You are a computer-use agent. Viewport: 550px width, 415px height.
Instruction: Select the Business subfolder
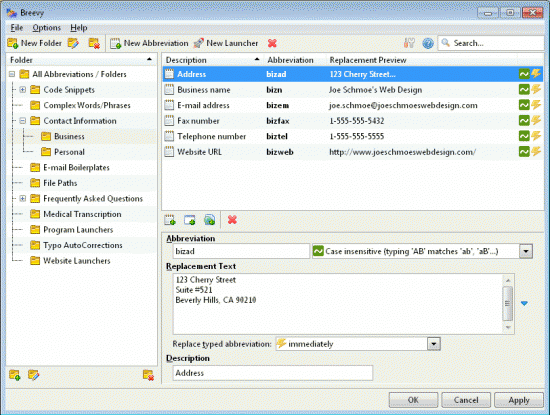pyautogui.click(x=69, y=136)
